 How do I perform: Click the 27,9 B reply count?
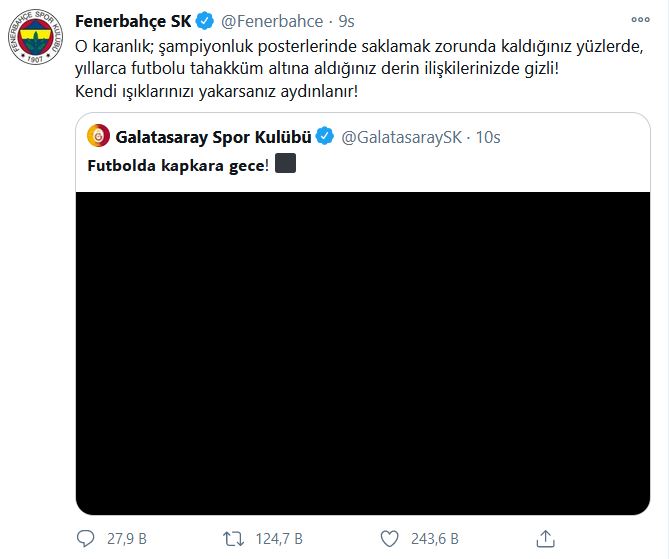[x=127, y=539]
